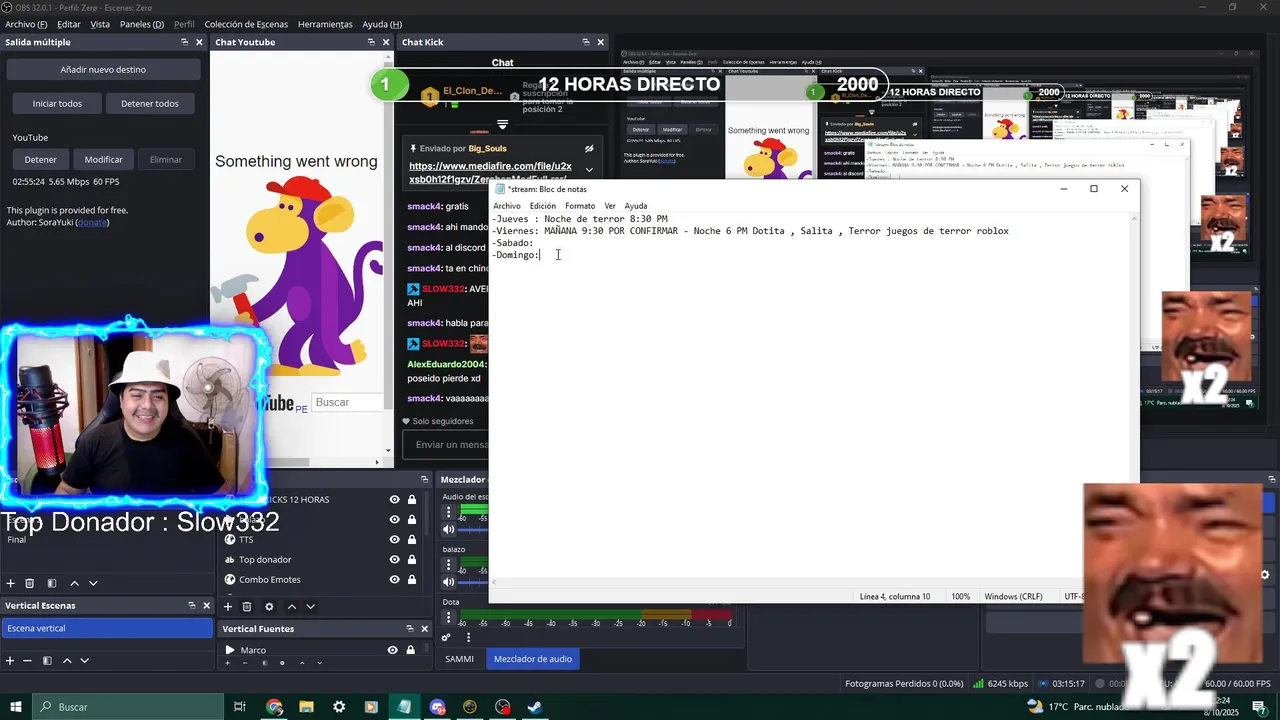
Task: Open File Explorer from the taskbar
Action: [306, 707]
